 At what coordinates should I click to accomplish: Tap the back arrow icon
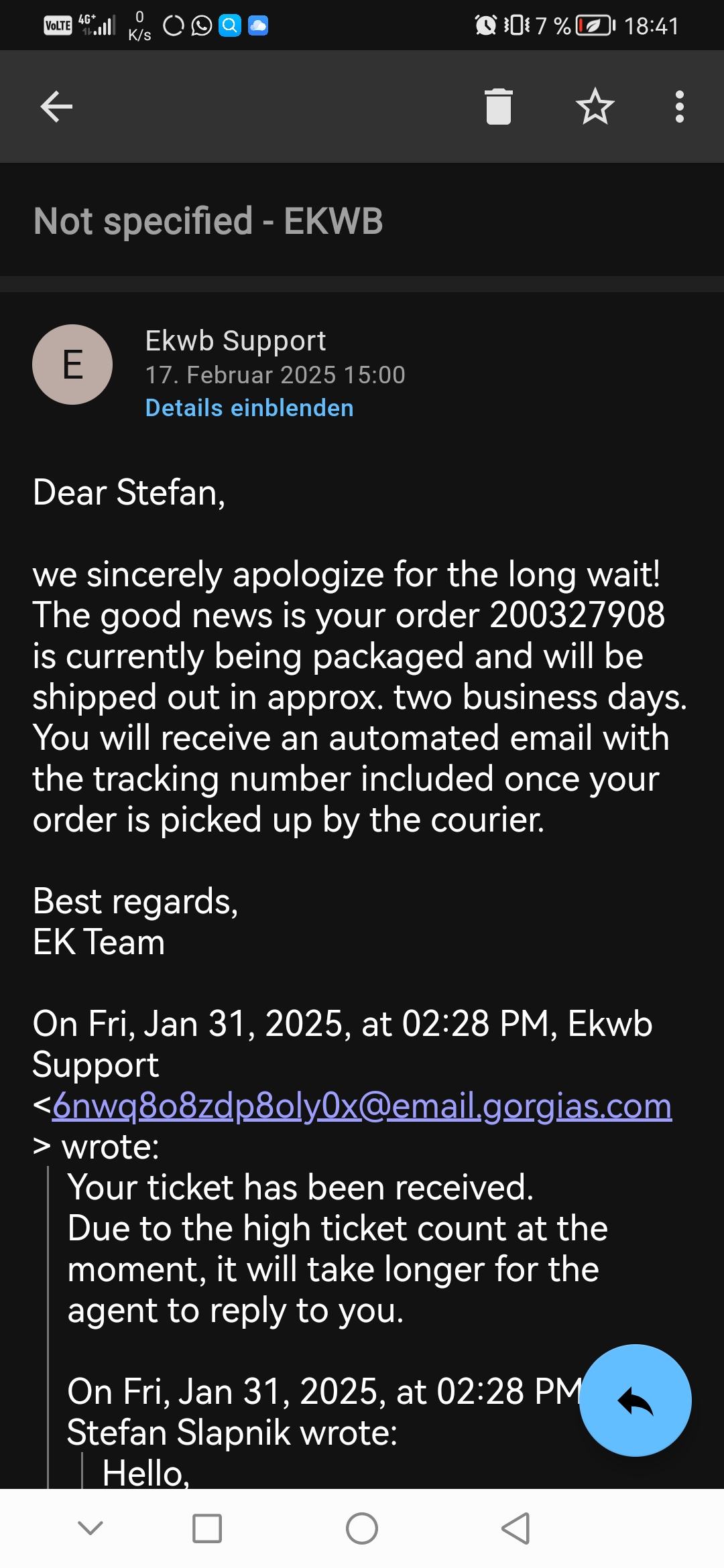56,107
